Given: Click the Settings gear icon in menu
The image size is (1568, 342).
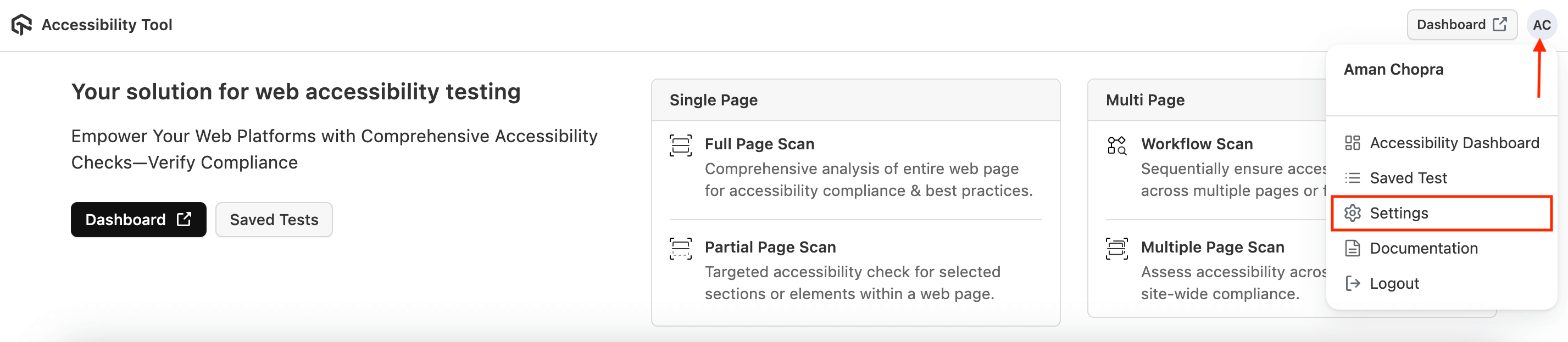Looking at the screenshot, I should click(1353, 214).
